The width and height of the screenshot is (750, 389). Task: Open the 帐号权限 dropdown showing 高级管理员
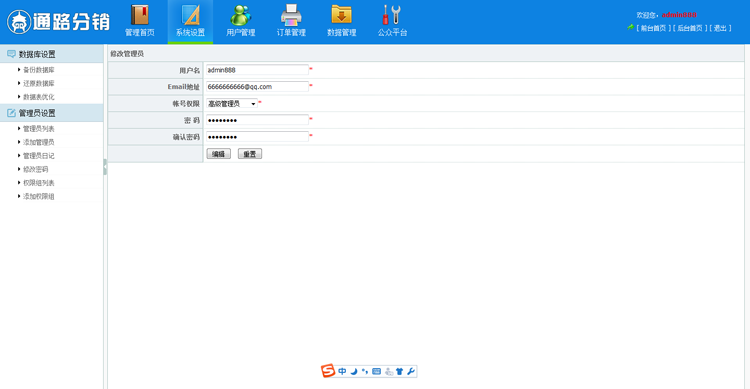[232, 103]
